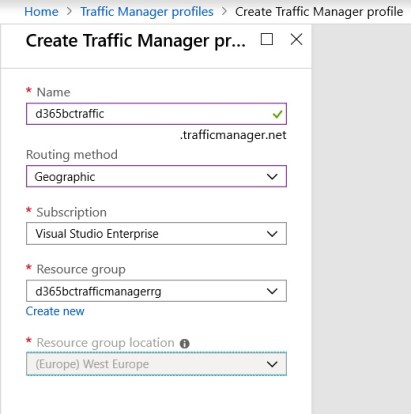Open the Routing method dropdown showing Geographic

click(156, 176)
